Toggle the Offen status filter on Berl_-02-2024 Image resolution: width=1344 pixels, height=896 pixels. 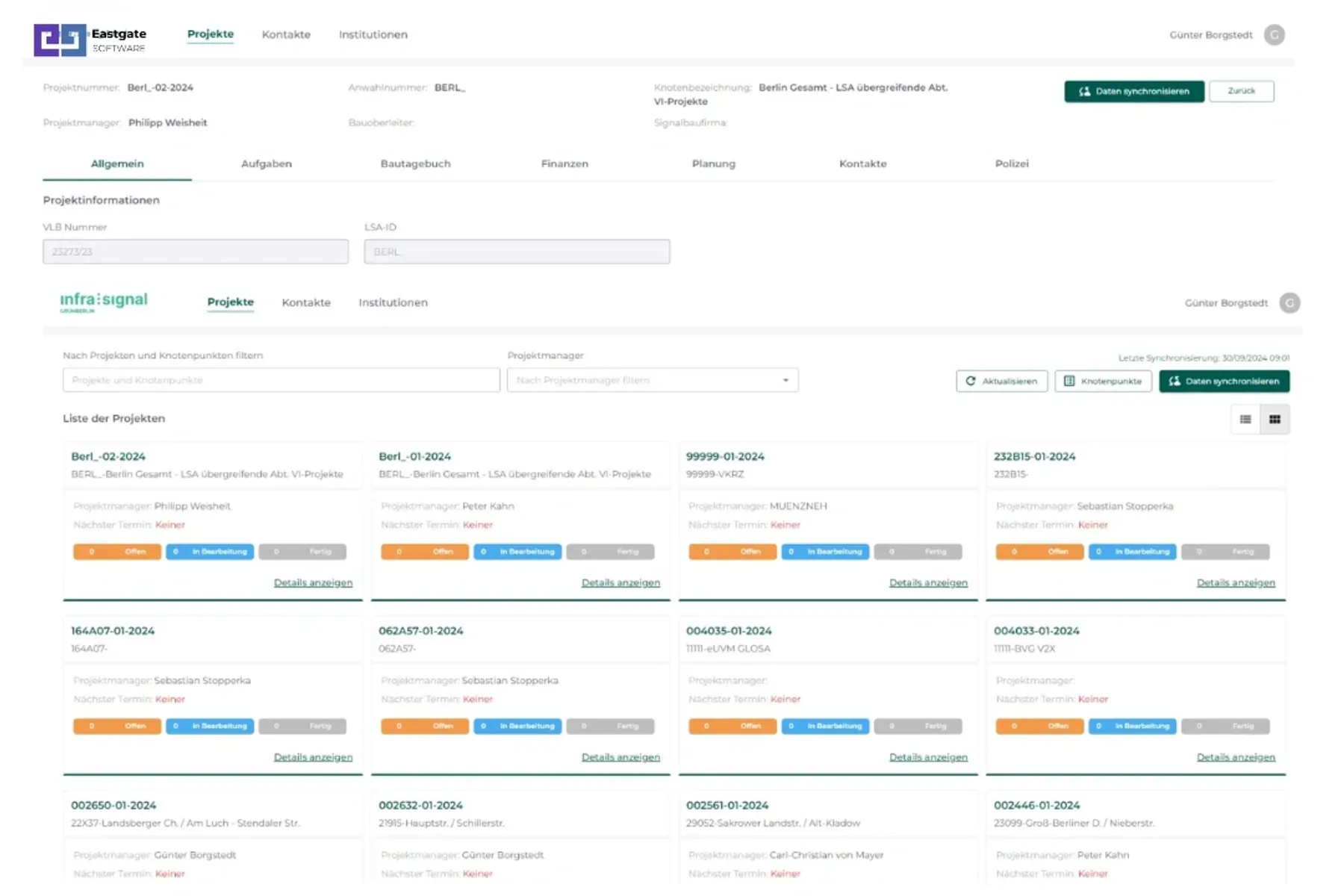116,552
